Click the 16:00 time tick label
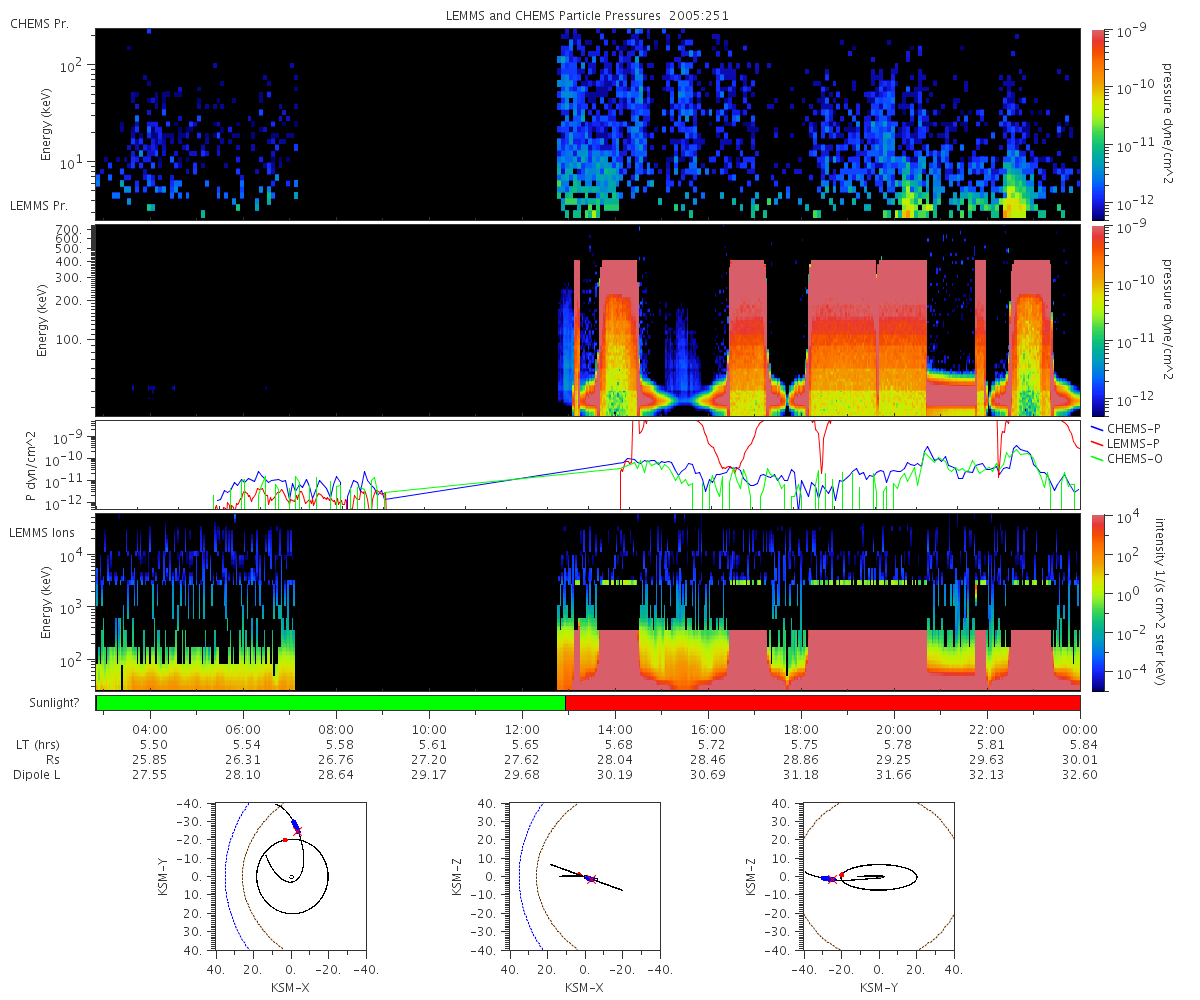The width and height of the screenshot is (1200, 1000). (708, 731)
